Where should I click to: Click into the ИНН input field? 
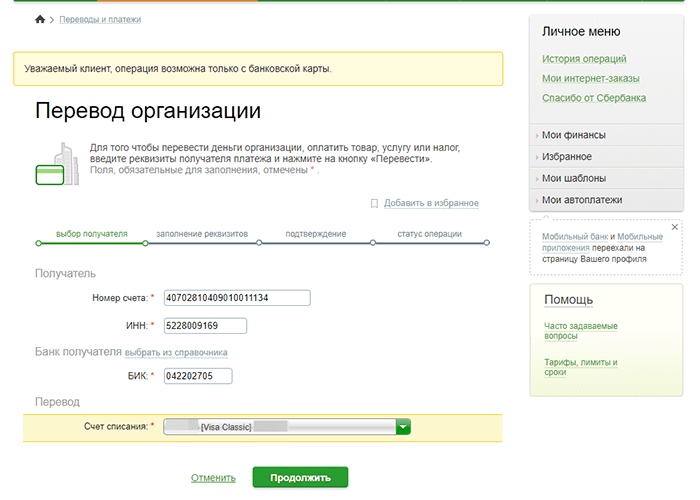click(205, 325)
